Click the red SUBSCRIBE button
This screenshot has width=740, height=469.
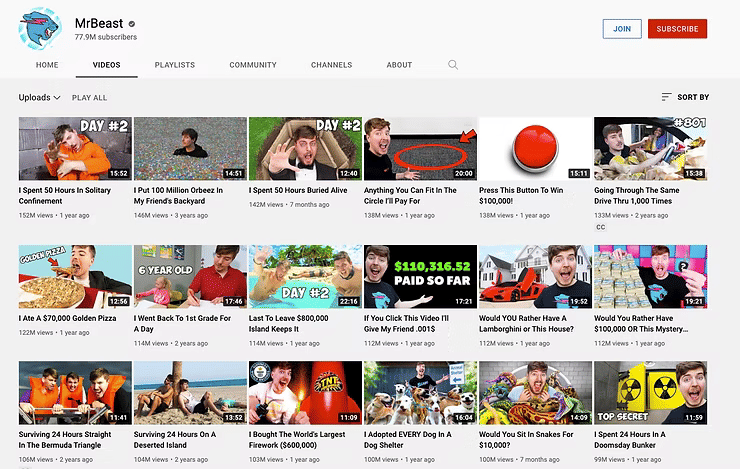tap(677, 29)
